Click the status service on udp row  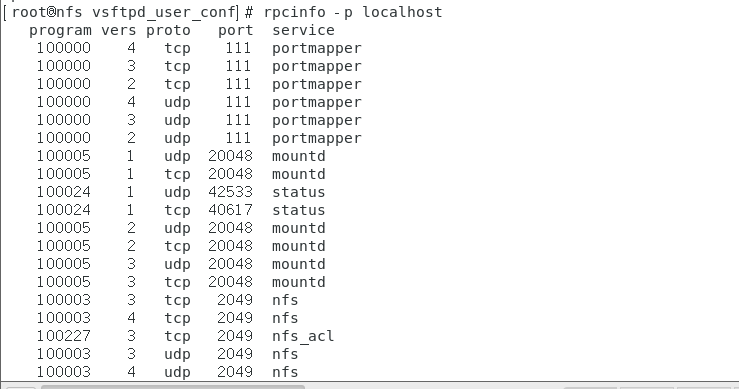[x=298, y=192]
